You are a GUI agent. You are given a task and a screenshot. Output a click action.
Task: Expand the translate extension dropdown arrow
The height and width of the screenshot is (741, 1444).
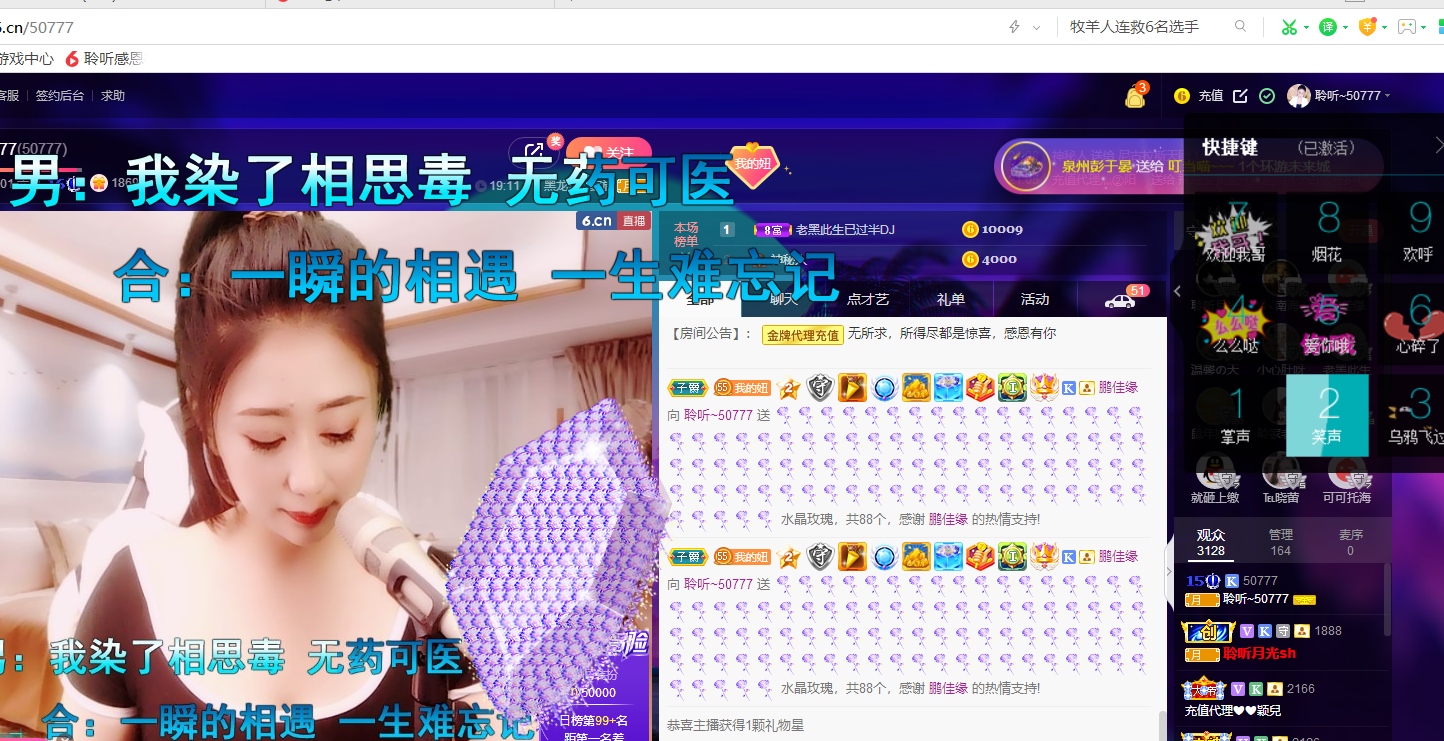coord(1345,28)
